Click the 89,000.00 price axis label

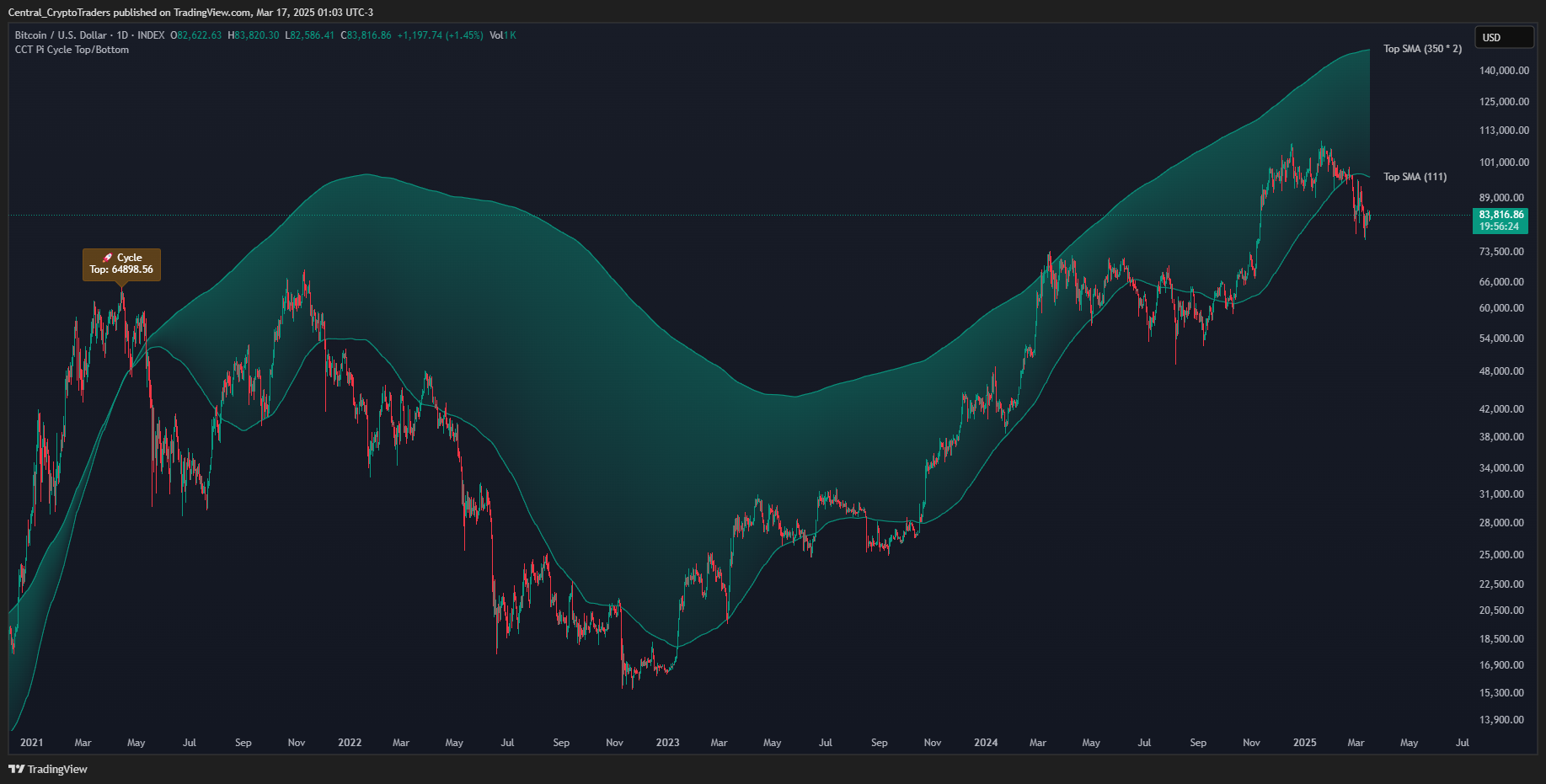point(1501,198)
